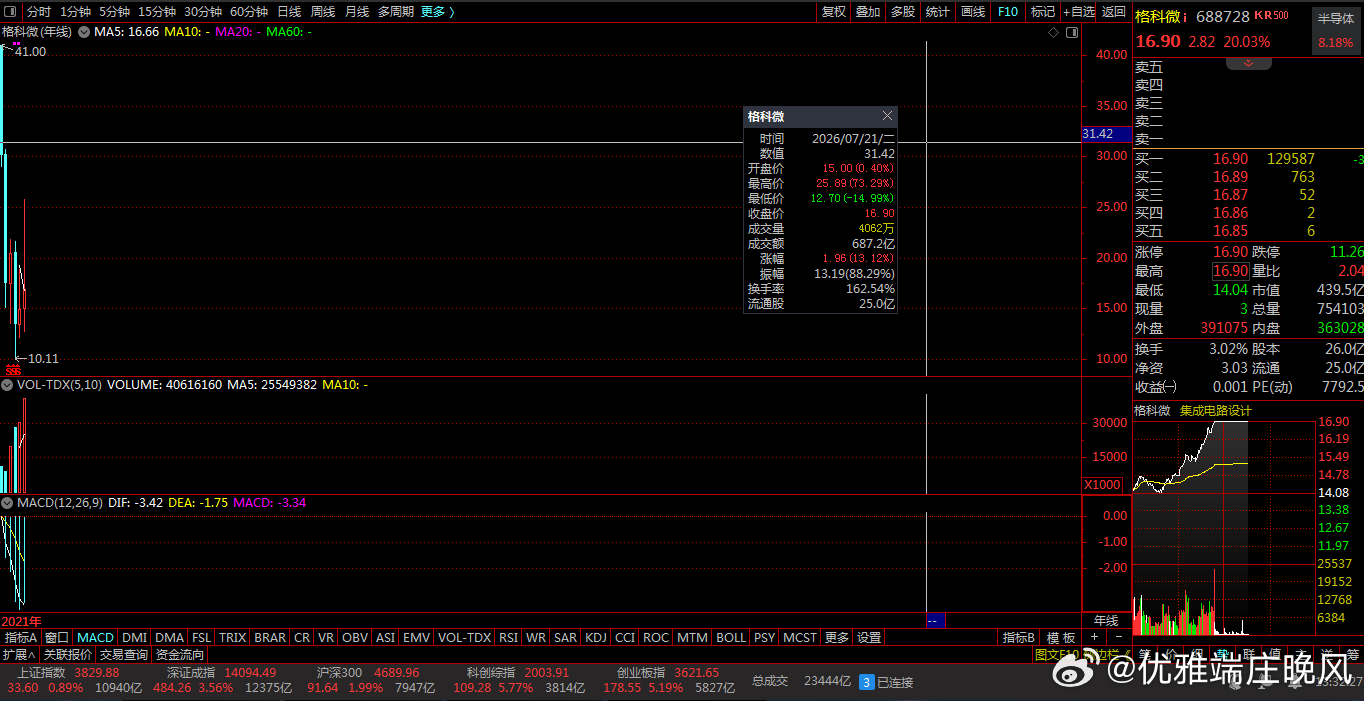Open the 多周期 multi-period view
This screenshot has width=1364, height=701.
396,12
